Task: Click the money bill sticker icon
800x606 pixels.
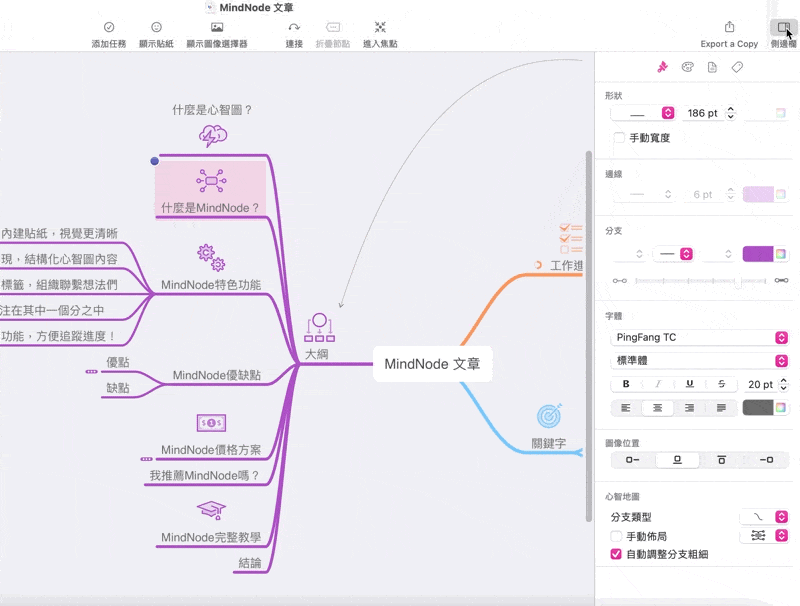Action: point(211,423)
